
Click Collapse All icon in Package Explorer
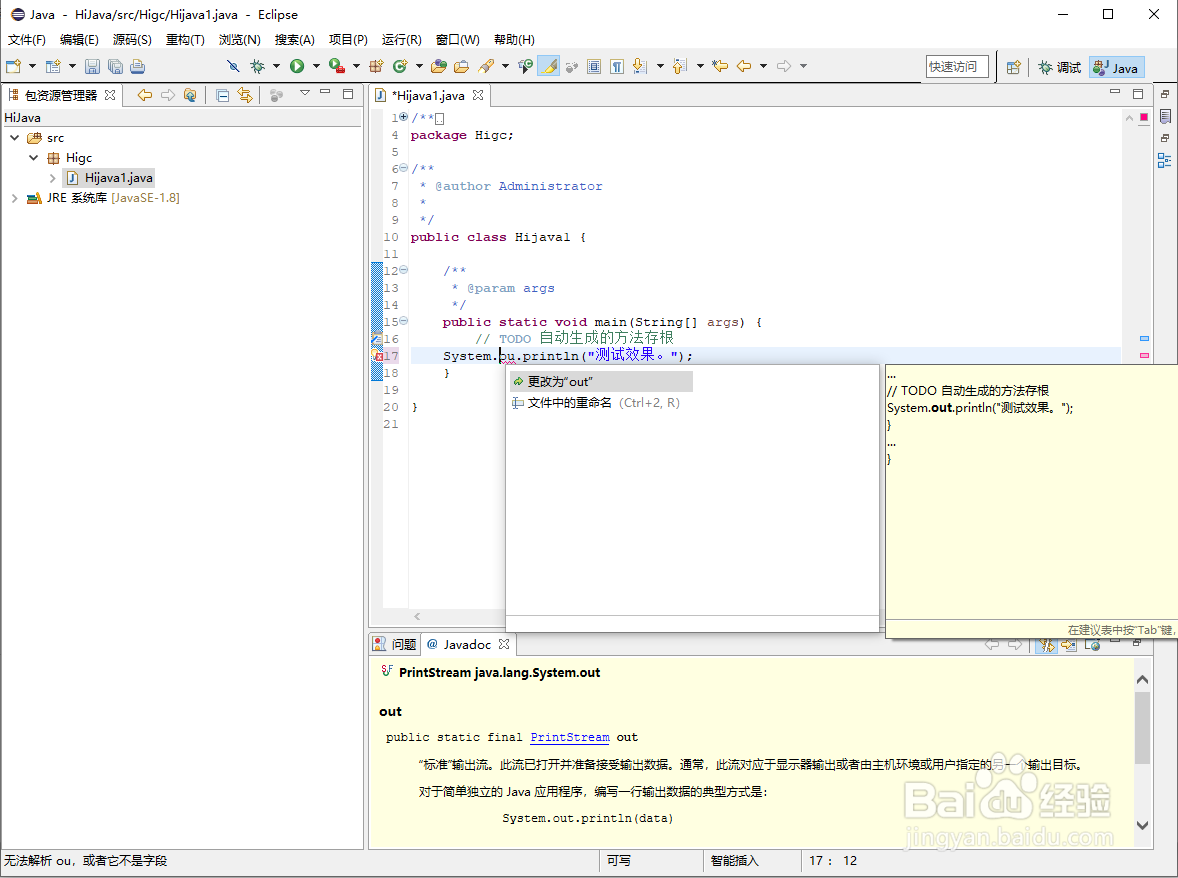(x=222, y=95)
